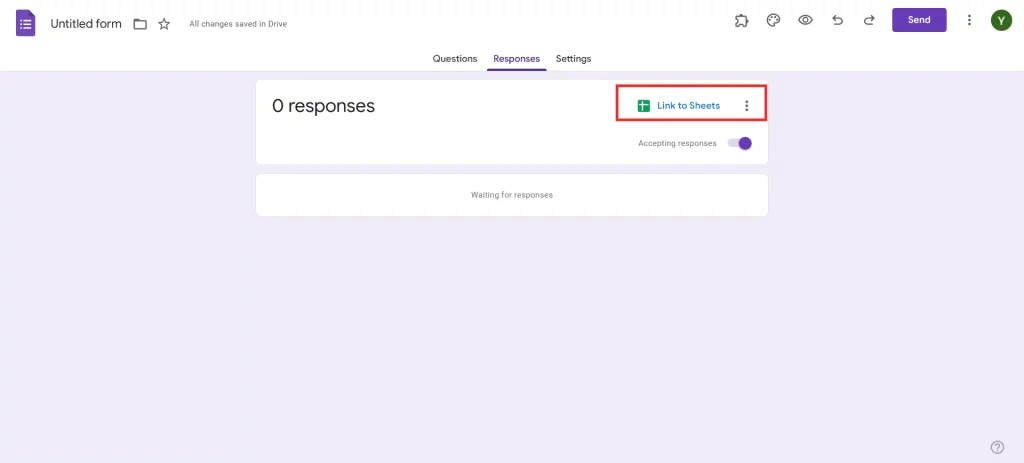The width and height of the screenshot is (1024, 463).
Task: Click the '0 responses' heading
Action: pyautogui.click(x=323, y=106)
